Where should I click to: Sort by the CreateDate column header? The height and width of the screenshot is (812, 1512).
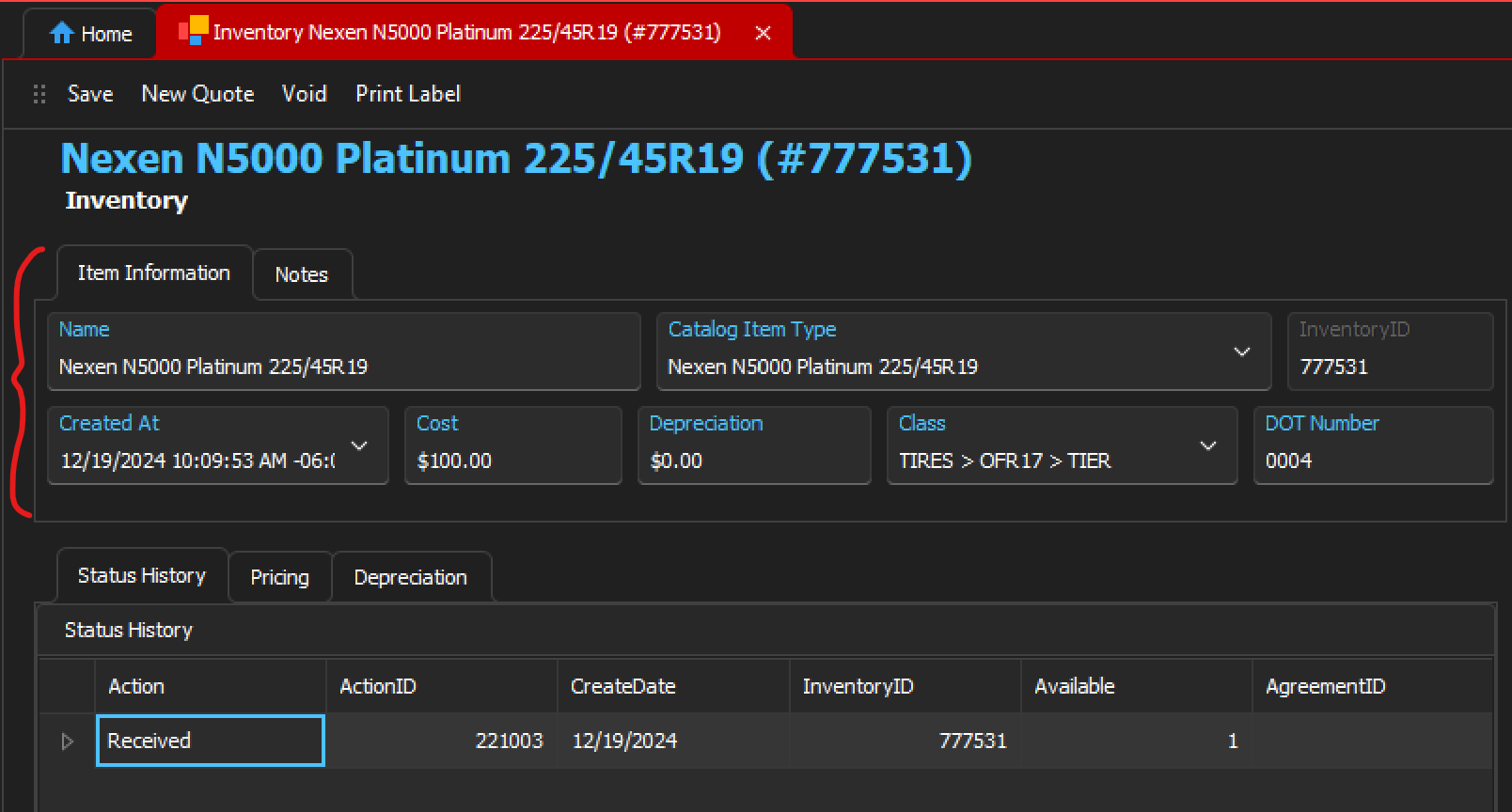pos(673,686)
